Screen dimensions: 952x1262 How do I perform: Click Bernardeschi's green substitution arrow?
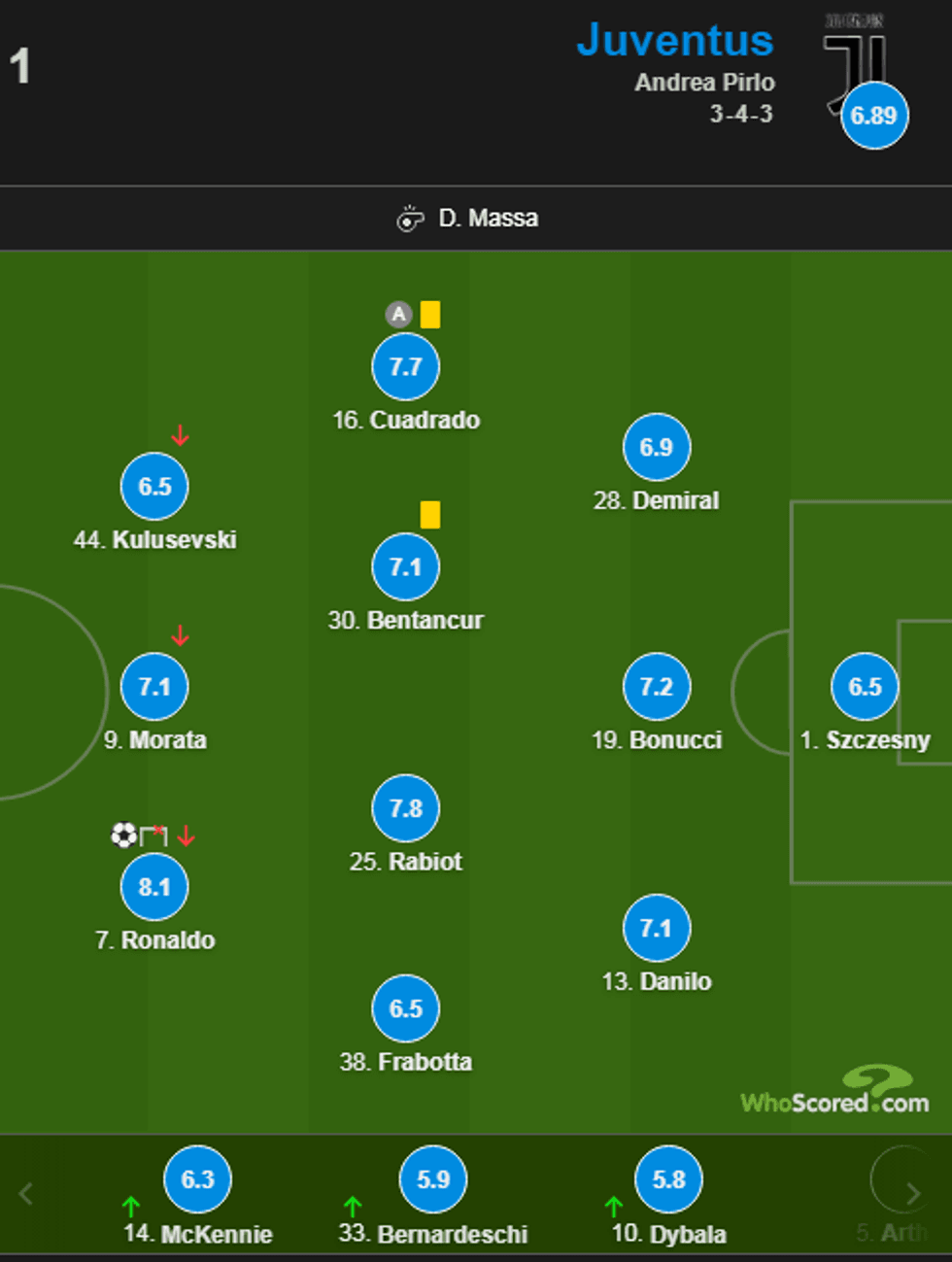353,1208
